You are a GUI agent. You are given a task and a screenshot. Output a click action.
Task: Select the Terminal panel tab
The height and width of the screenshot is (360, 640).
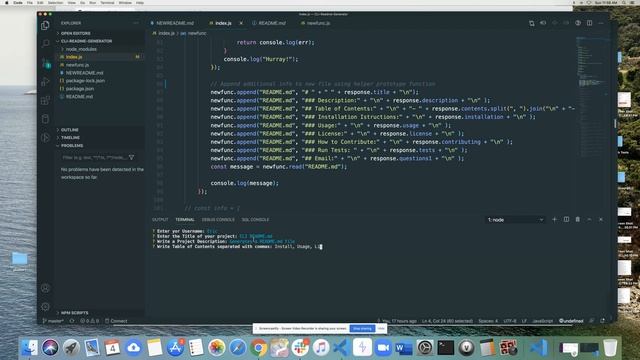pyautogui.click(x=185, y=220)
